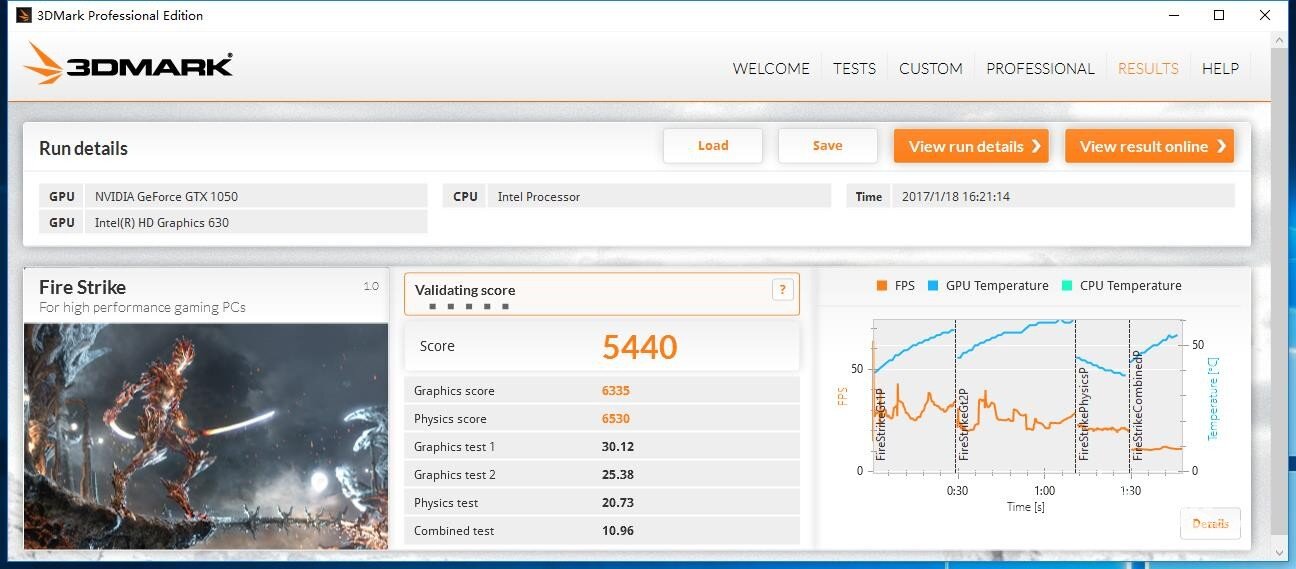
Task: Click the chart Details button
Action: (1210, 524)
